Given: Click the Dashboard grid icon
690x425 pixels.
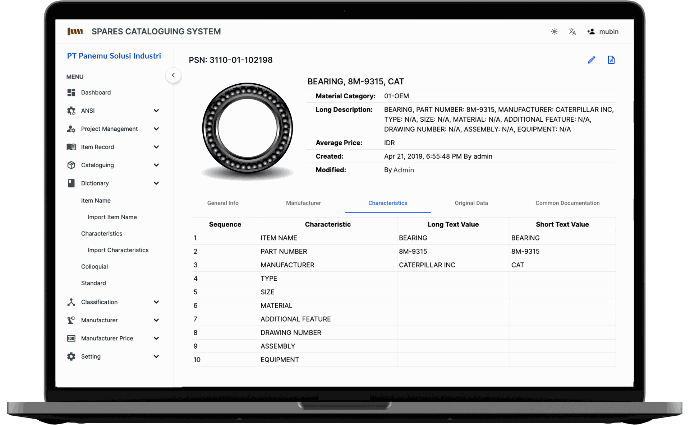Looking at the screenshot, I should tap(71, 93).
